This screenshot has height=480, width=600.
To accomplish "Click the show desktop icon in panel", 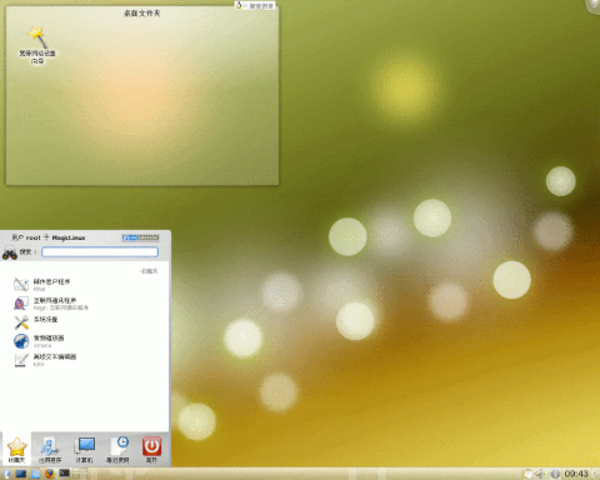I will click(21, 474).
